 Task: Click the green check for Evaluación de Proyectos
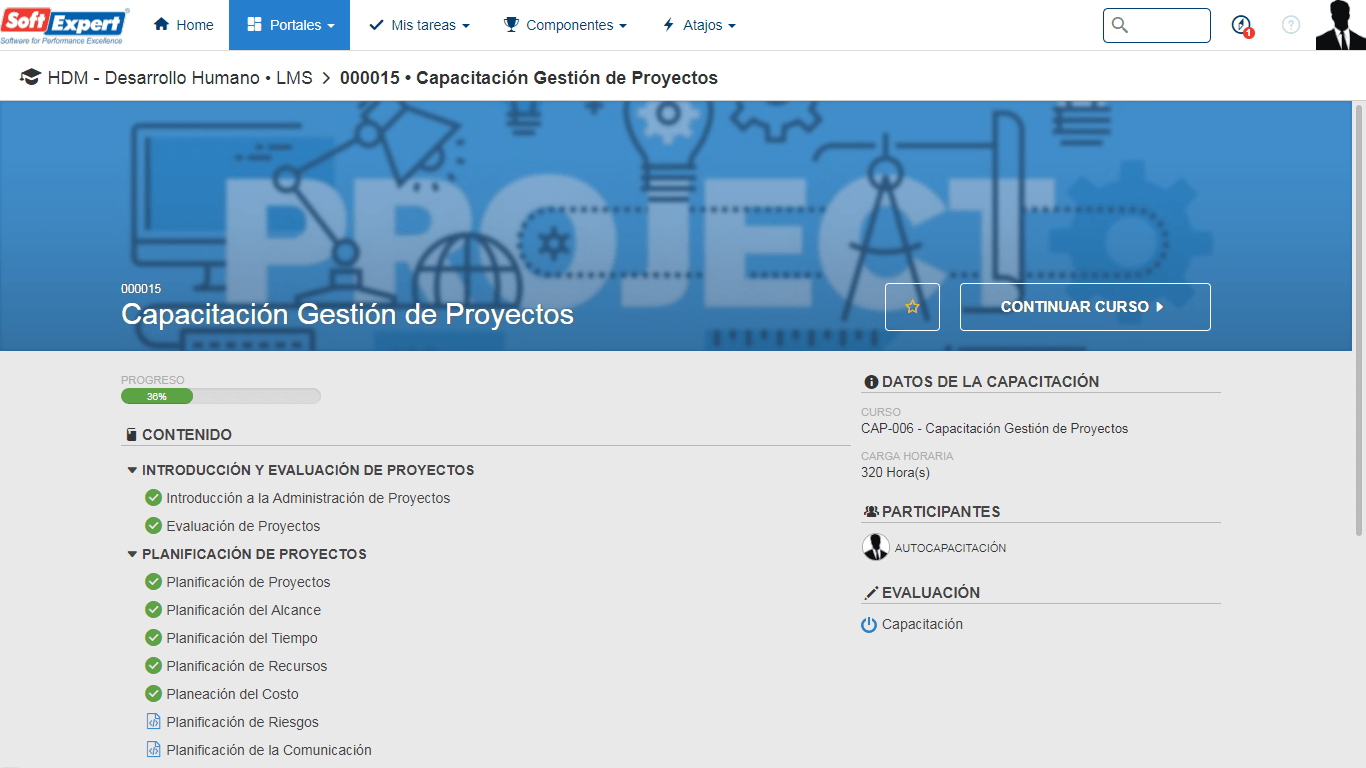[153, 526]
